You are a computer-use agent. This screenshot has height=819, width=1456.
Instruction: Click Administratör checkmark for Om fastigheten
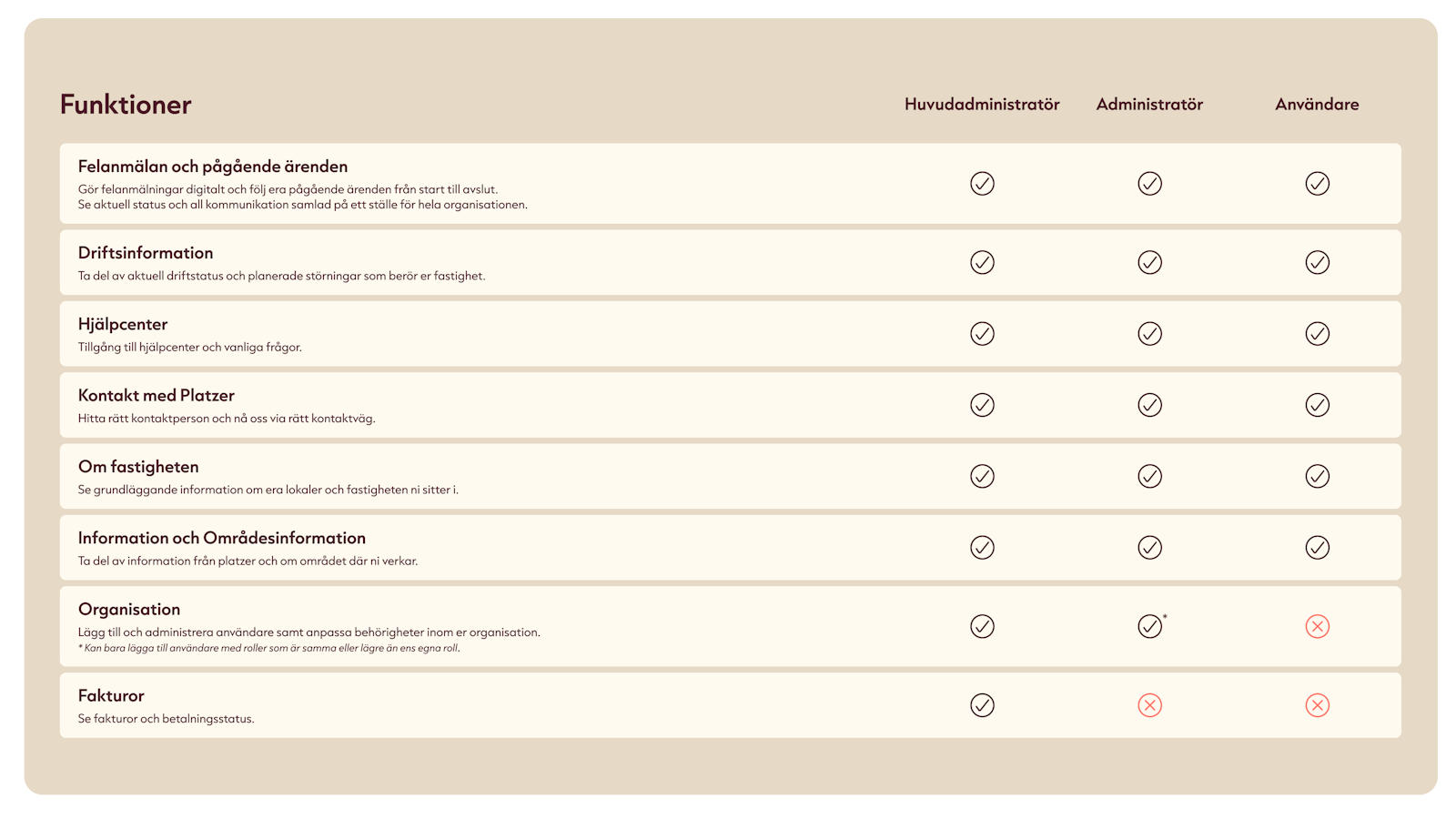[x=1149, y=476]
